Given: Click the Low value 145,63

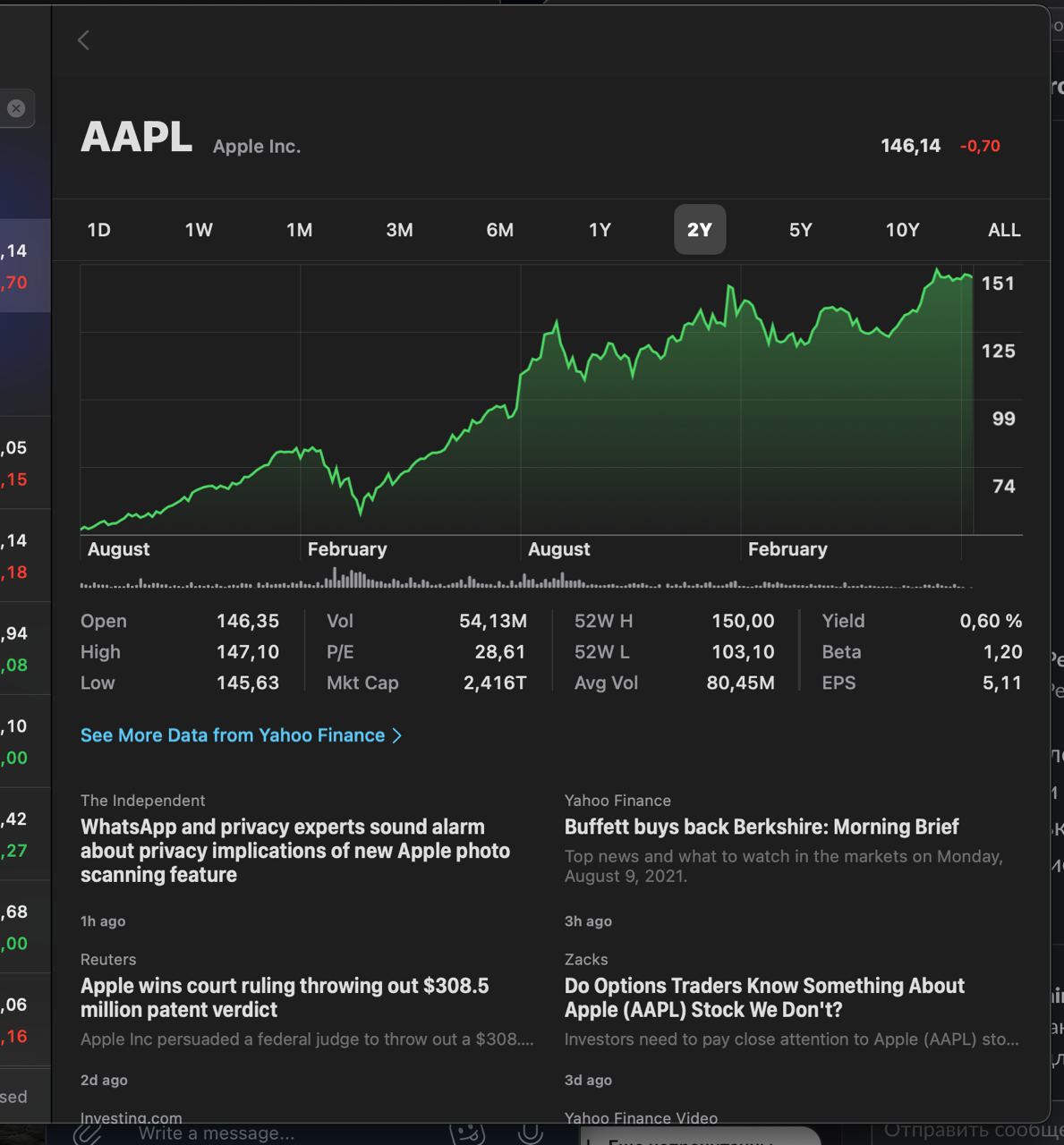Looking at the screenshot, I should coord(248,683).
